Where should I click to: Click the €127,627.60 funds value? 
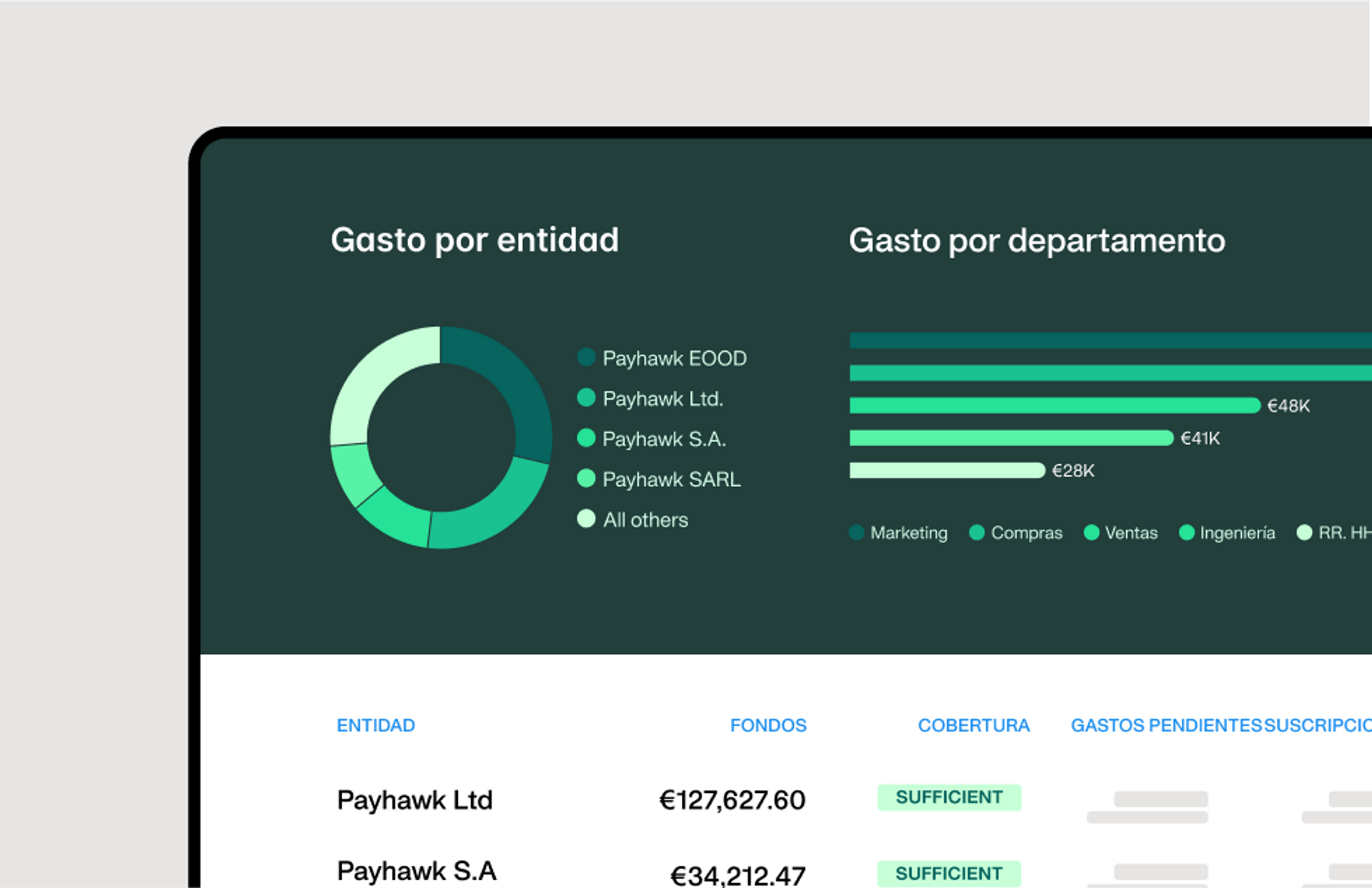click(732, 800)
